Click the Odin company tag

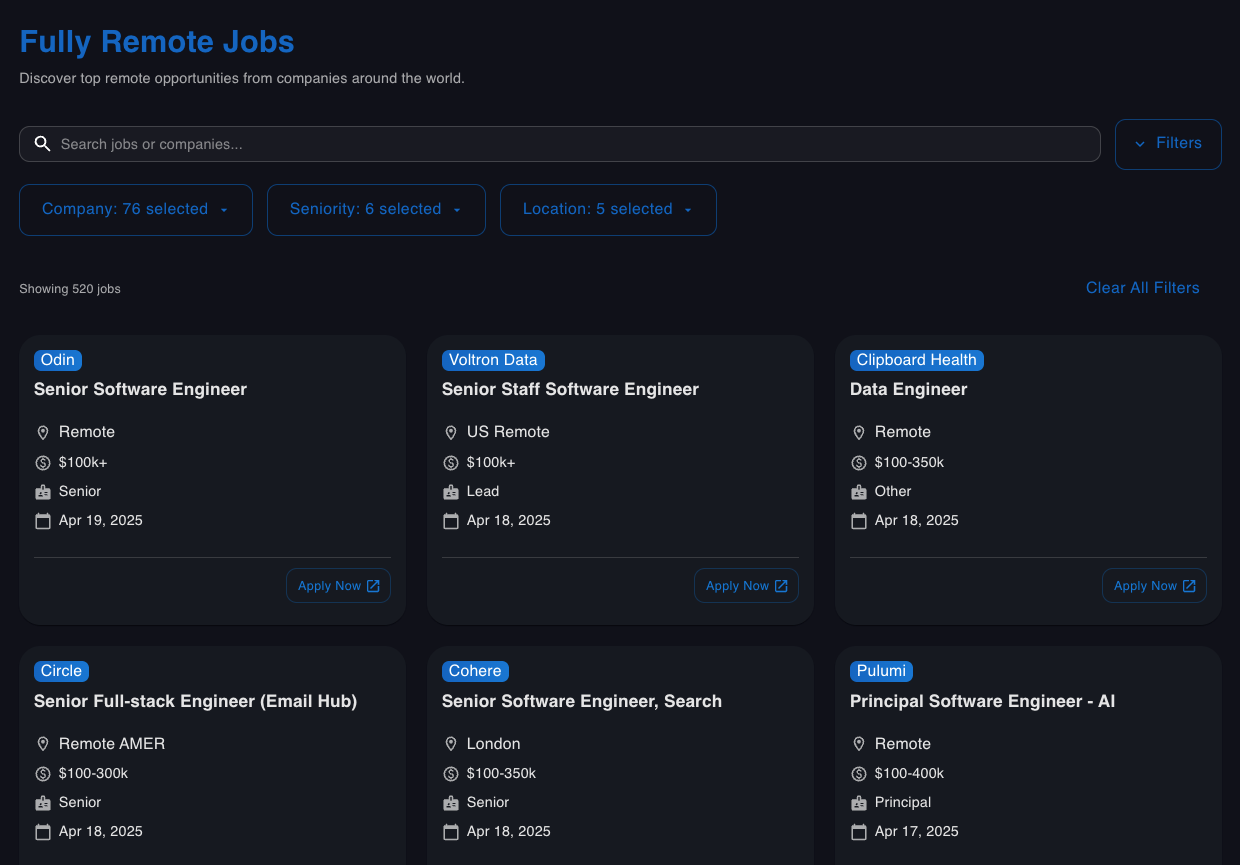58,360
